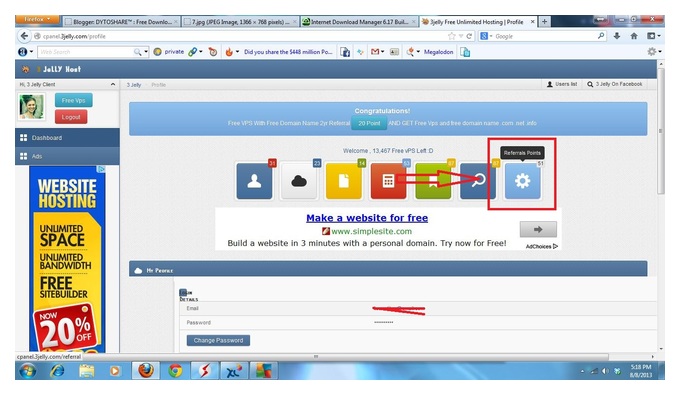Open the orange Firefox menu button
Image resolution: width=680 pixels, height=395 pixels.
(x=38, y=19)
